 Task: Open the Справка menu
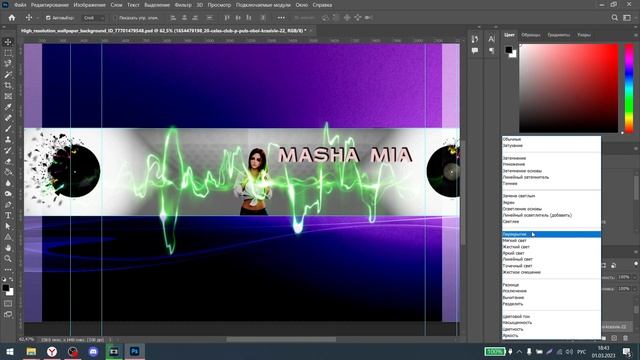(322, 5)
